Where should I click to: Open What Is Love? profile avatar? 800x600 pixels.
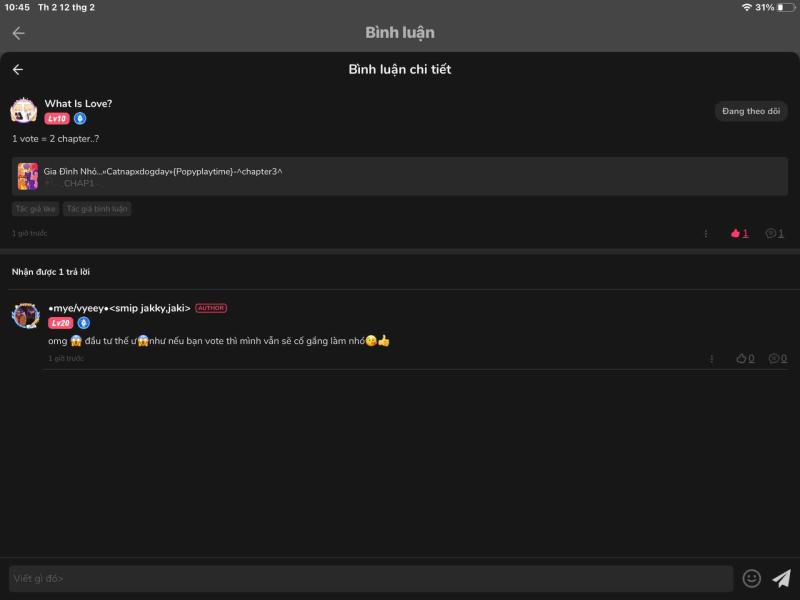point(24,110)
